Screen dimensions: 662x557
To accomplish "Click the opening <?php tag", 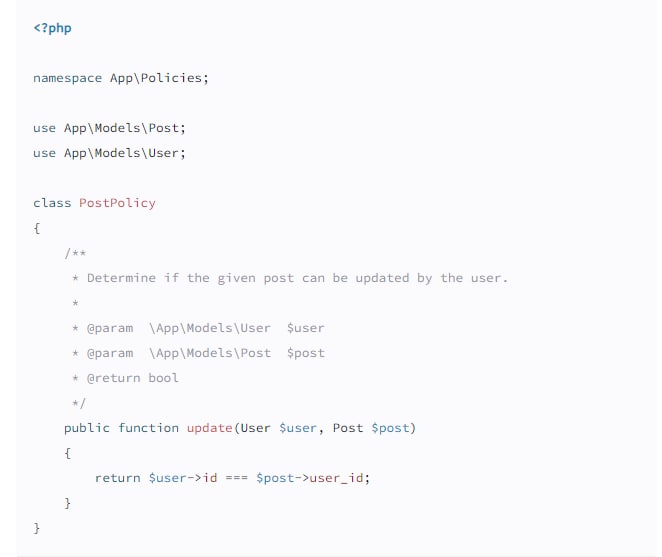I will point(52,28).
